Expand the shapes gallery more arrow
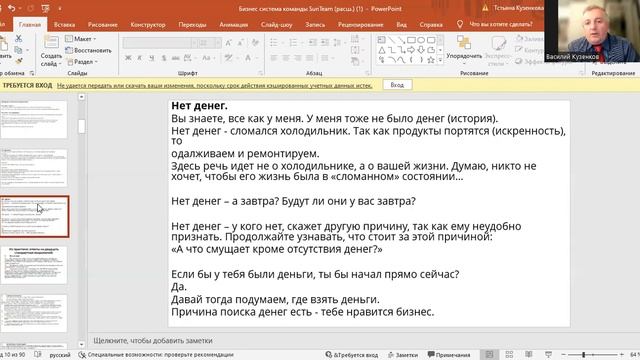The height and width of the screenshot is (360, 640). [x=440, y=60]
